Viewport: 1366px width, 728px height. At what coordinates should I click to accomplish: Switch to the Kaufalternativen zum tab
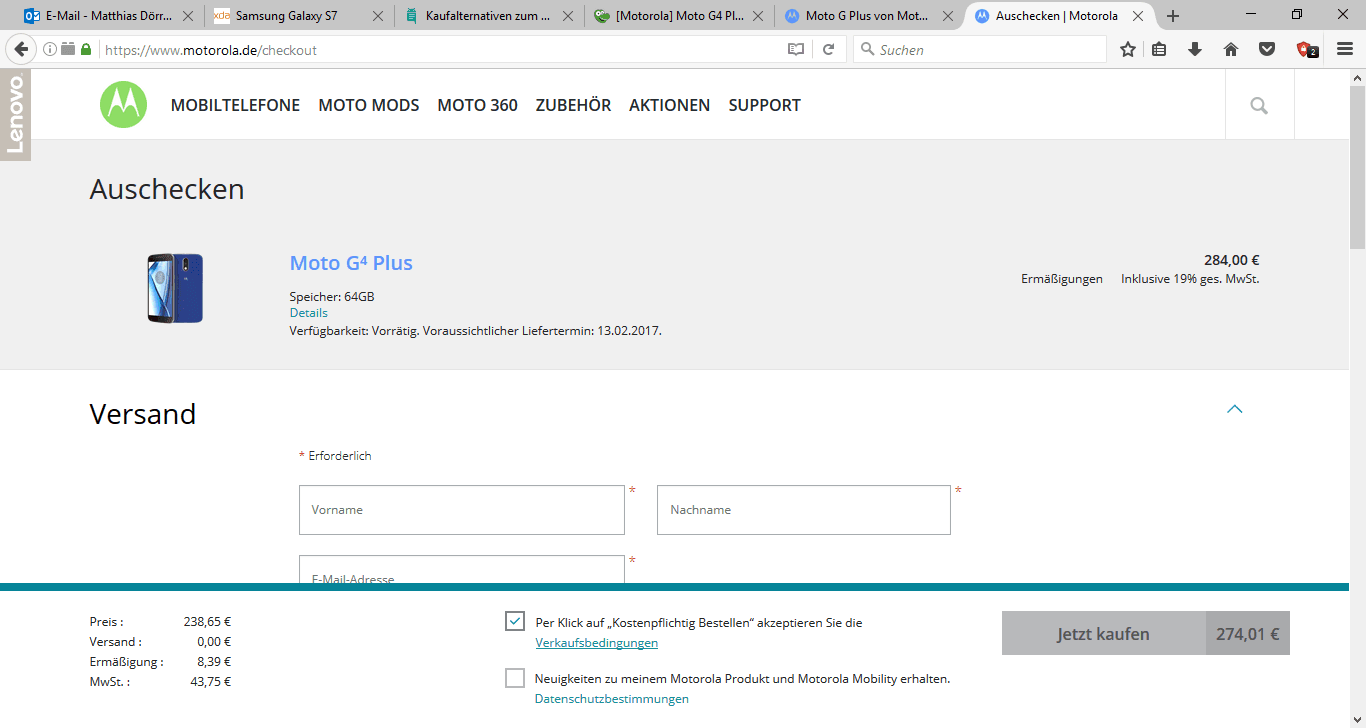coord(488,16)
